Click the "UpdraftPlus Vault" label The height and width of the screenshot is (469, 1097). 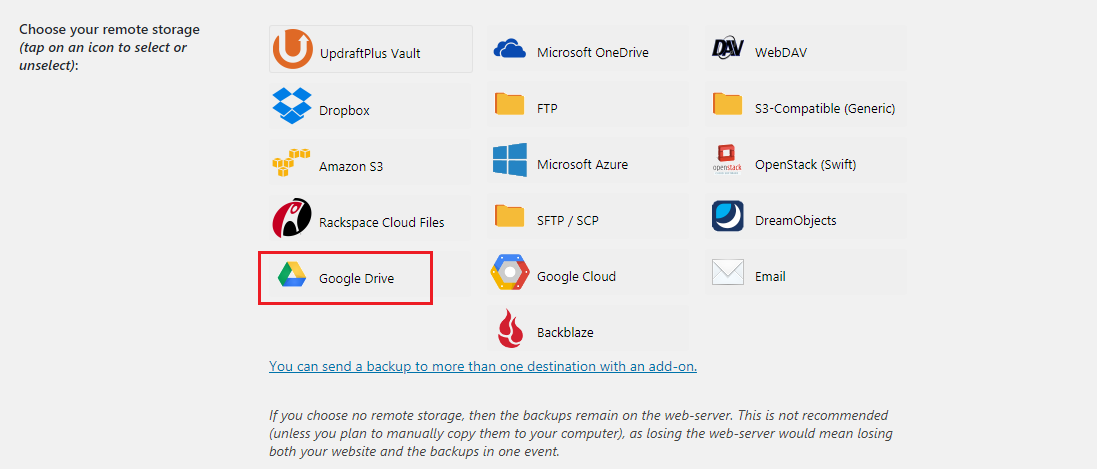[x=370, y=53]
